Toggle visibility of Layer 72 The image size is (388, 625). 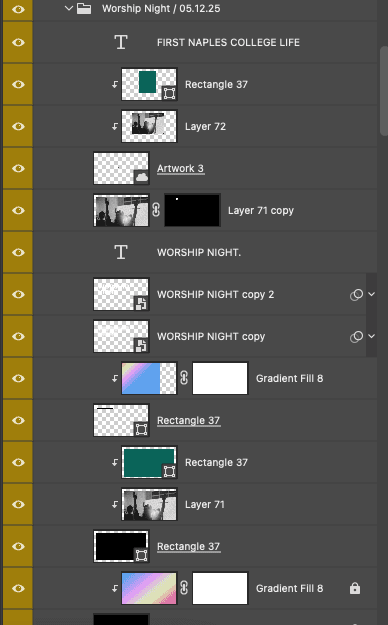tap(18, 126)
